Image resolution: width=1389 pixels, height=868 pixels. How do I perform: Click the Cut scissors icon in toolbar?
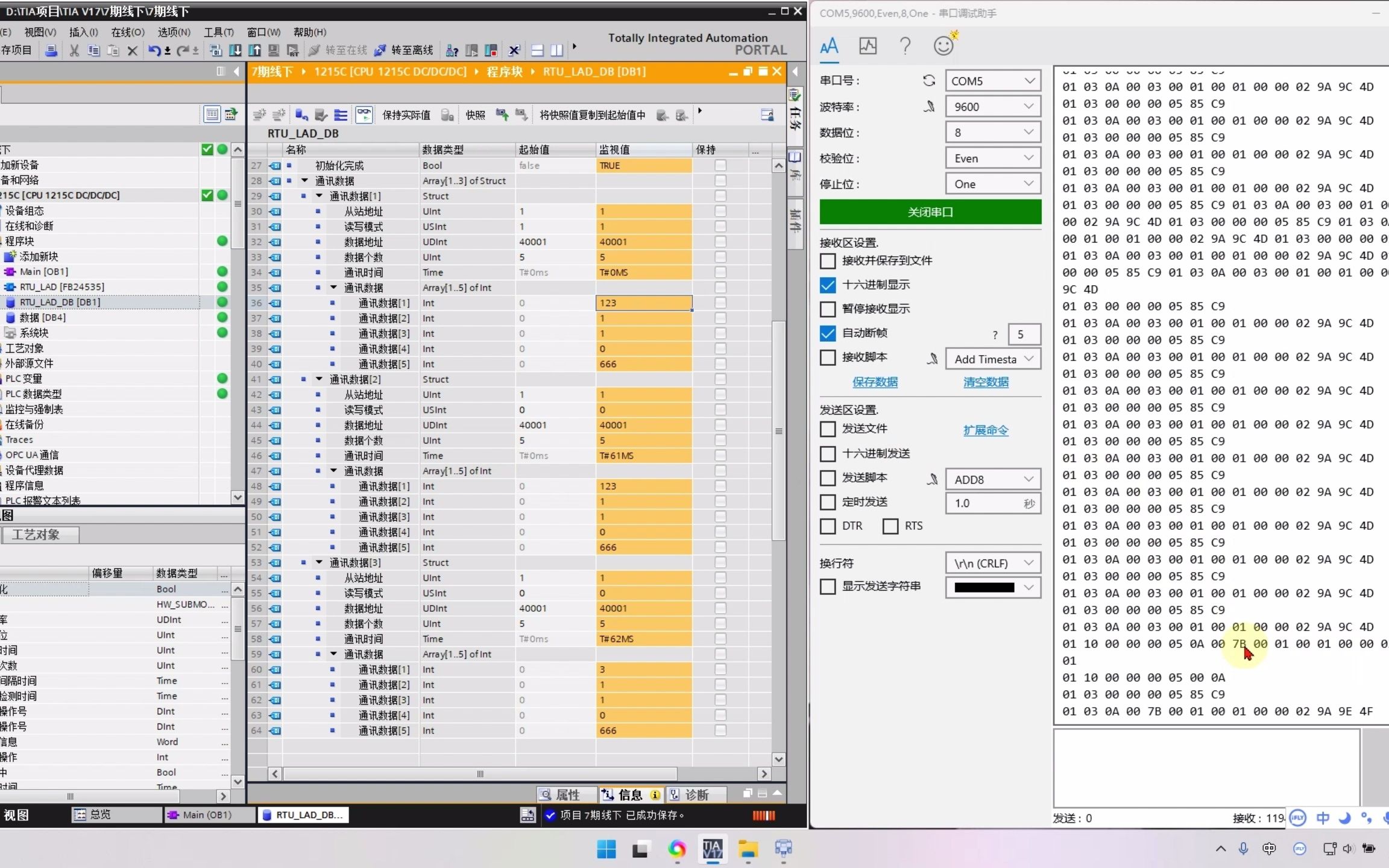point(74,51)
